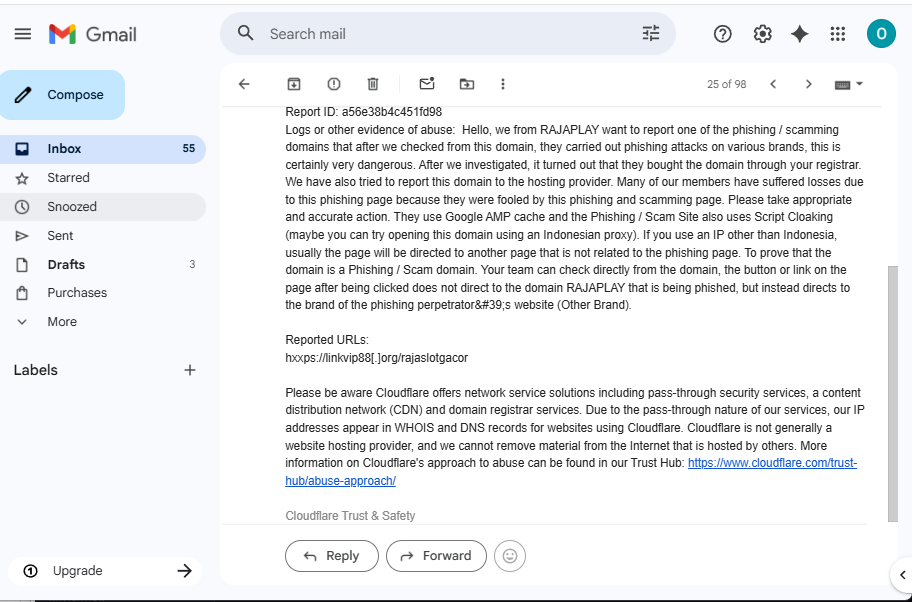Click reported URL linkvip88 text

point(376,358)
